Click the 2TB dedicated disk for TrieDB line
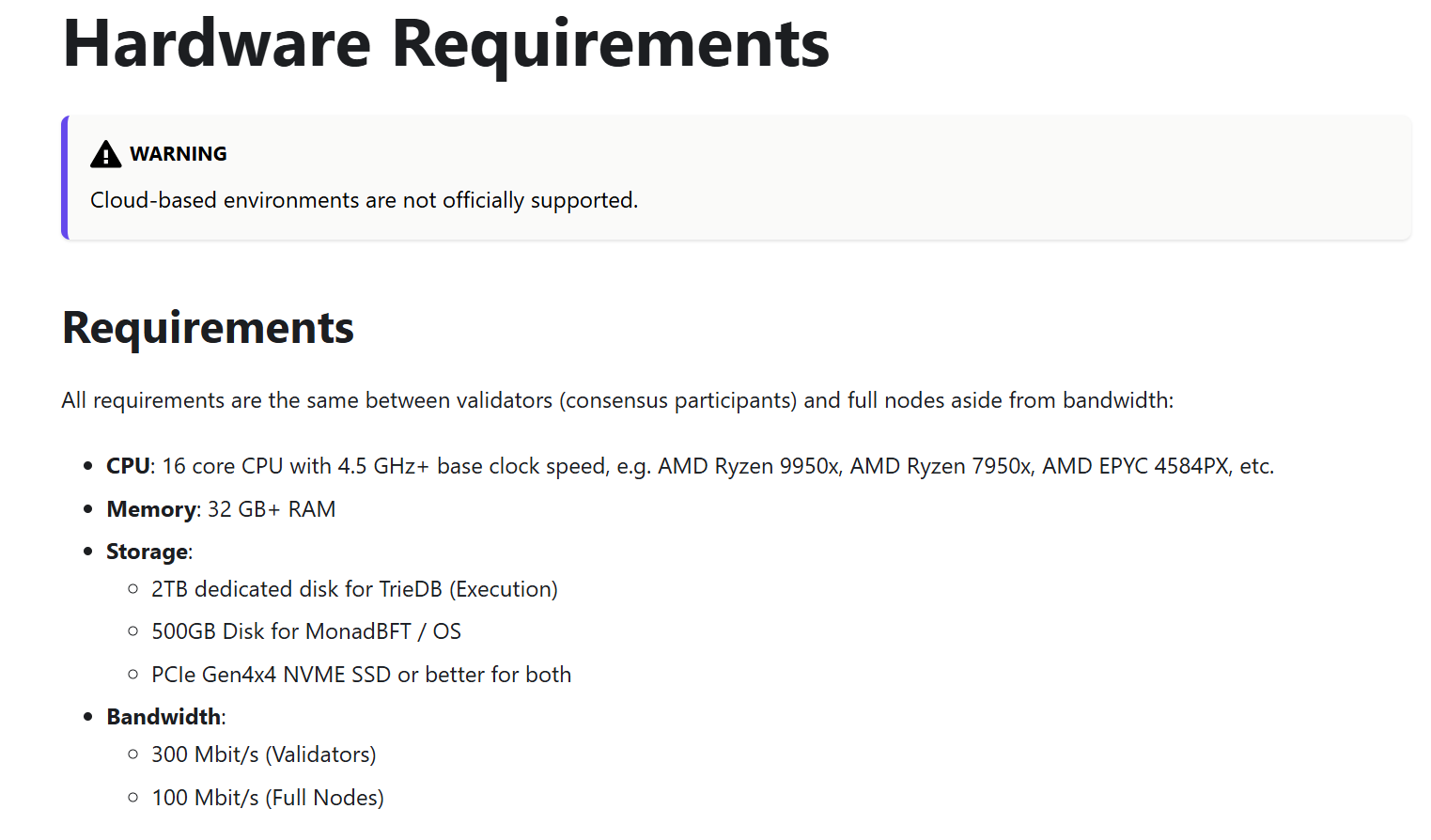This screenshot has width=1431, height=840. (x=354, y=589)
